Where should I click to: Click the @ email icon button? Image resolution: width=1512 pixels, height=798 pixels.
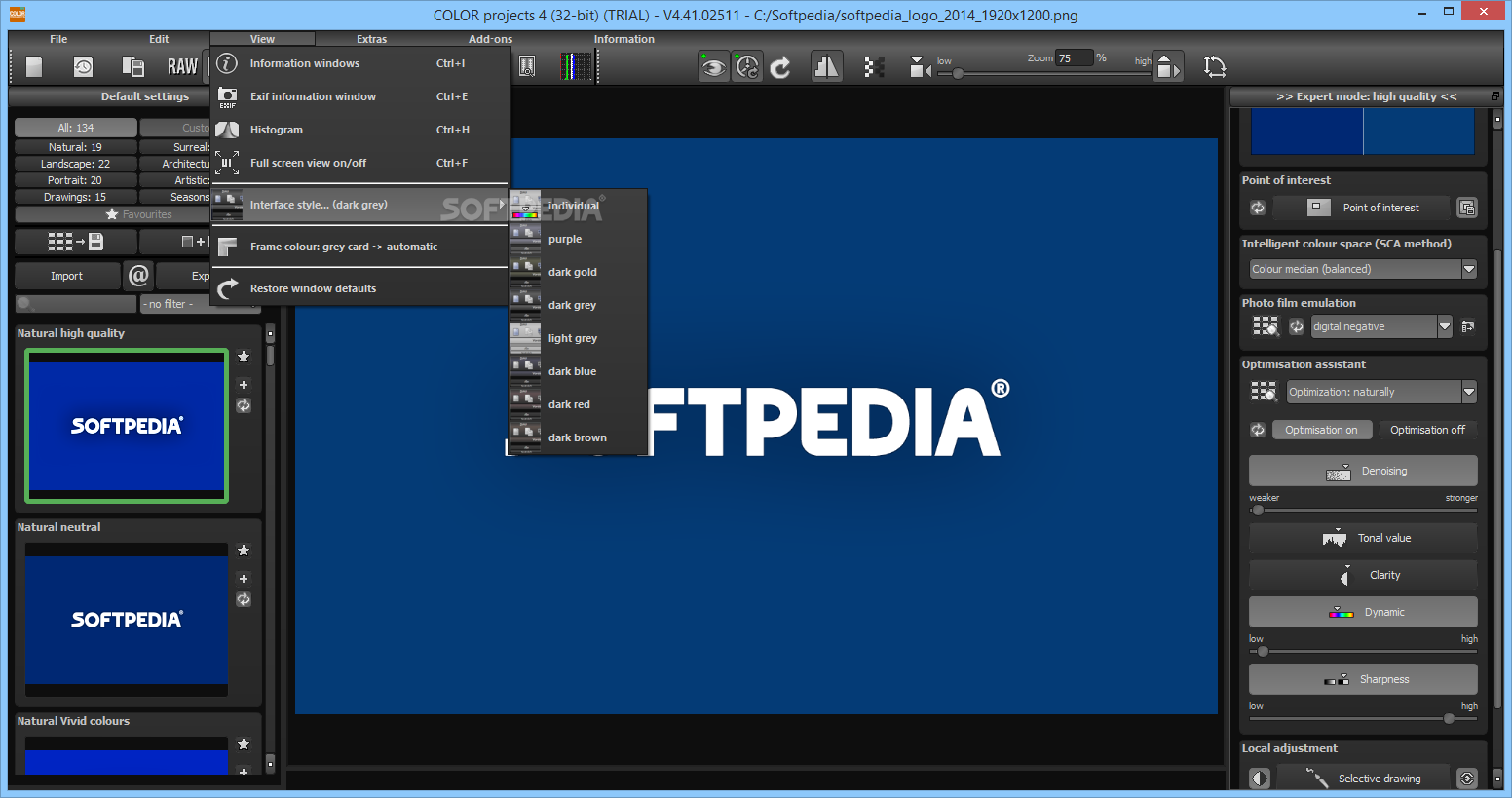(x=138, y=276)
